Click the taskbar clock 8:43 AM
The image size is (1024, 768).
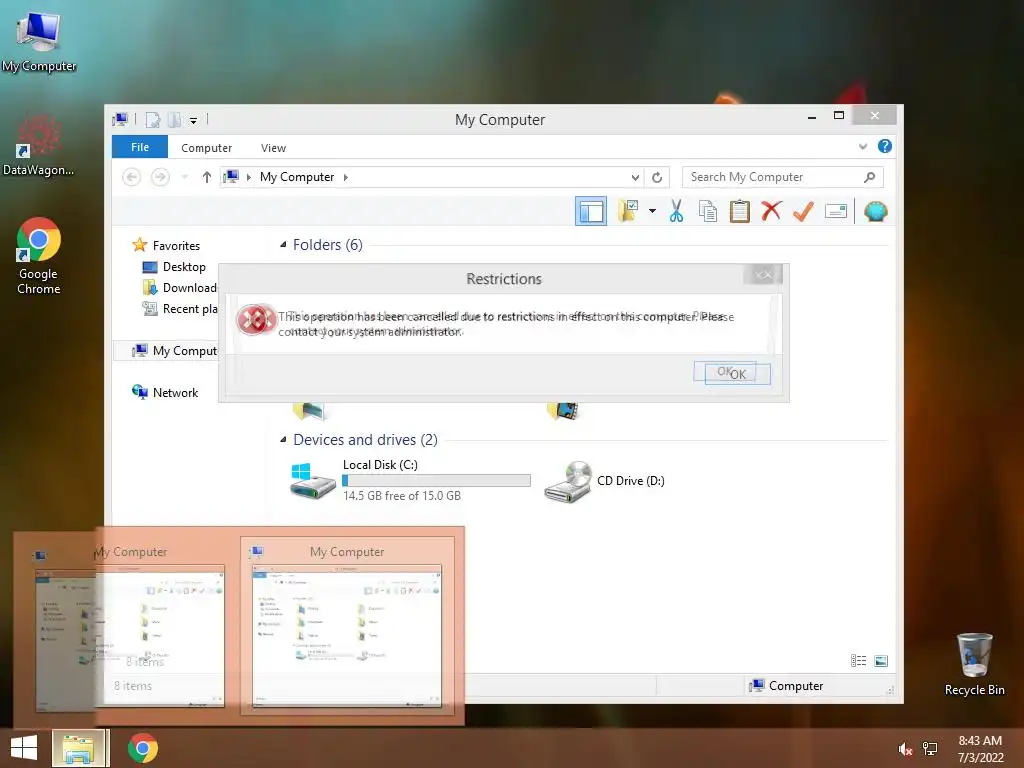click(980, 749)
